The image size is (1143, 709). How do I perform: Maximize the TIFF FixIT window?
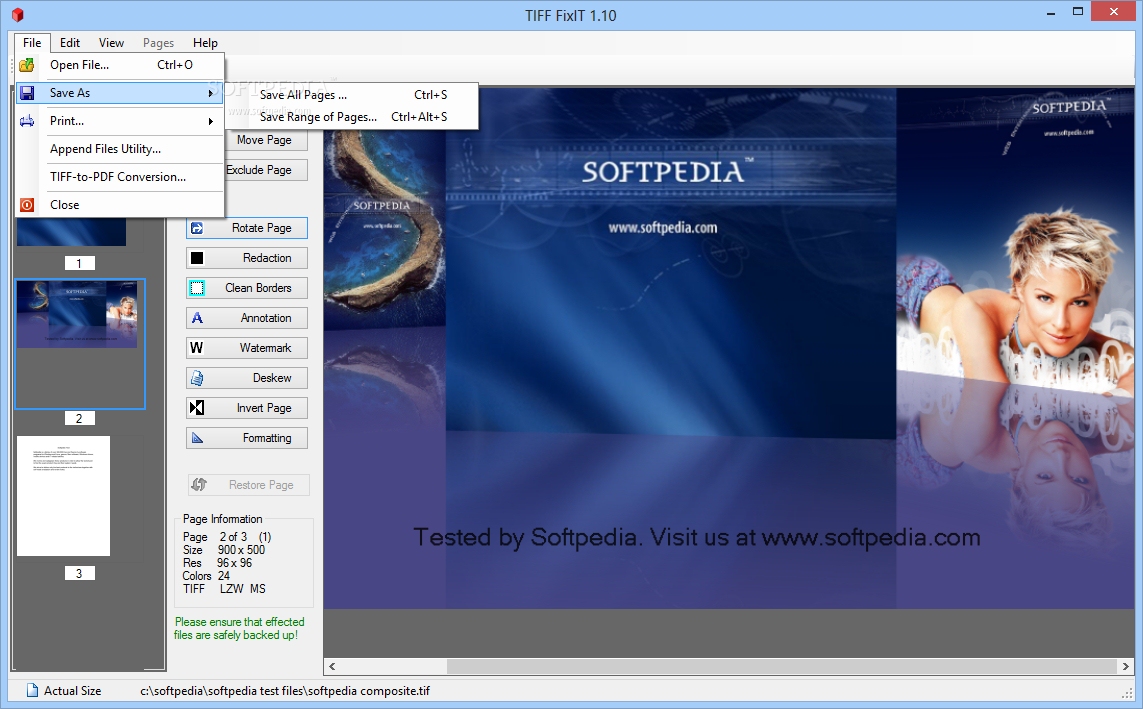[1078, 11]
